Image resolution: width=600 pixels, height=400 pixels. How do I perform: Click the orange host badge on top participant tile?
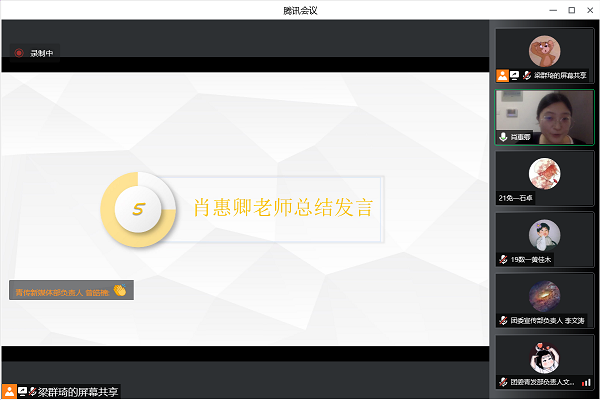click(502, 75)
